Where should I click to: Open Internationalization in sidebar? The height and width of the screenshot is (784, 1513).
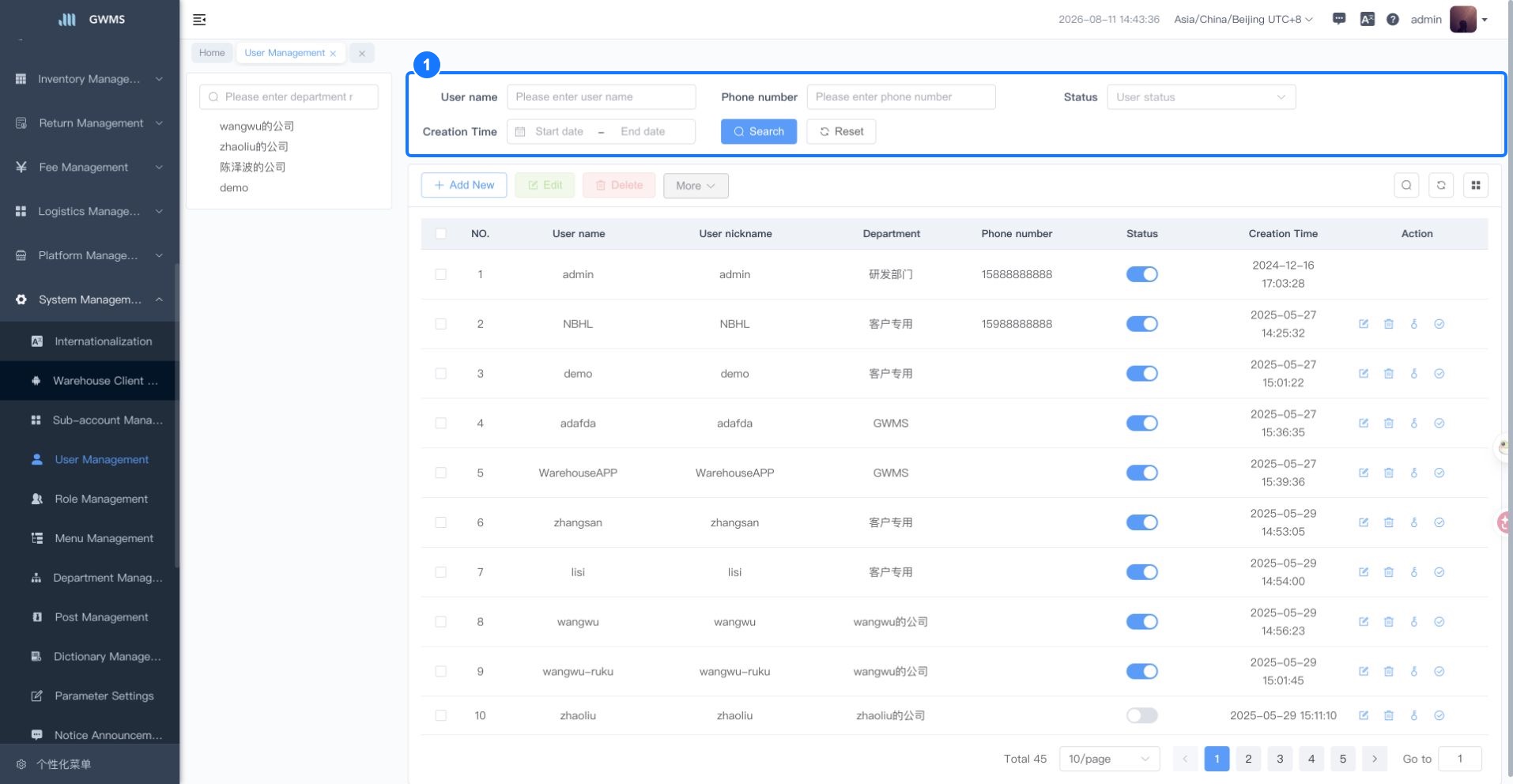pyautogui.click(x=89, y=341)
